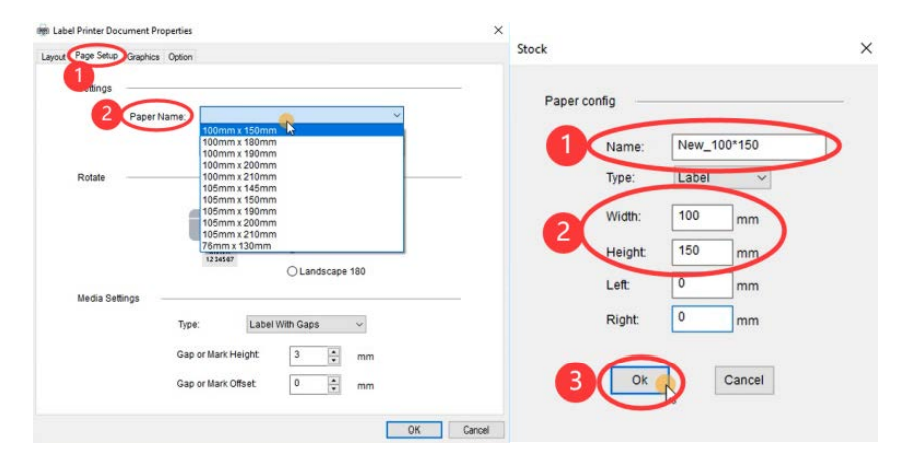
Task: Click the Gap or Mark Height field
Action: pos(308,356)
